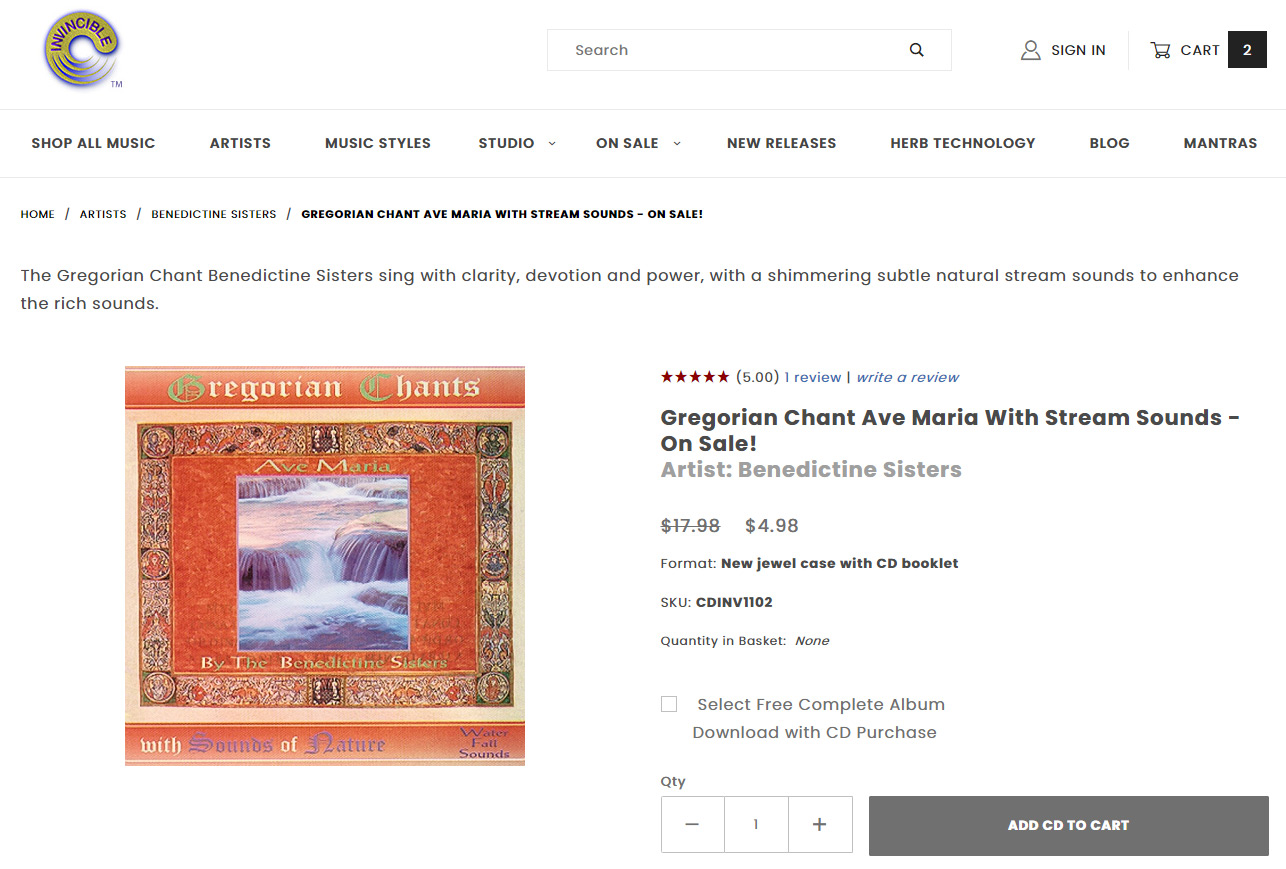
Task: Click the shopping cart icon
Action: [1160, 50]
